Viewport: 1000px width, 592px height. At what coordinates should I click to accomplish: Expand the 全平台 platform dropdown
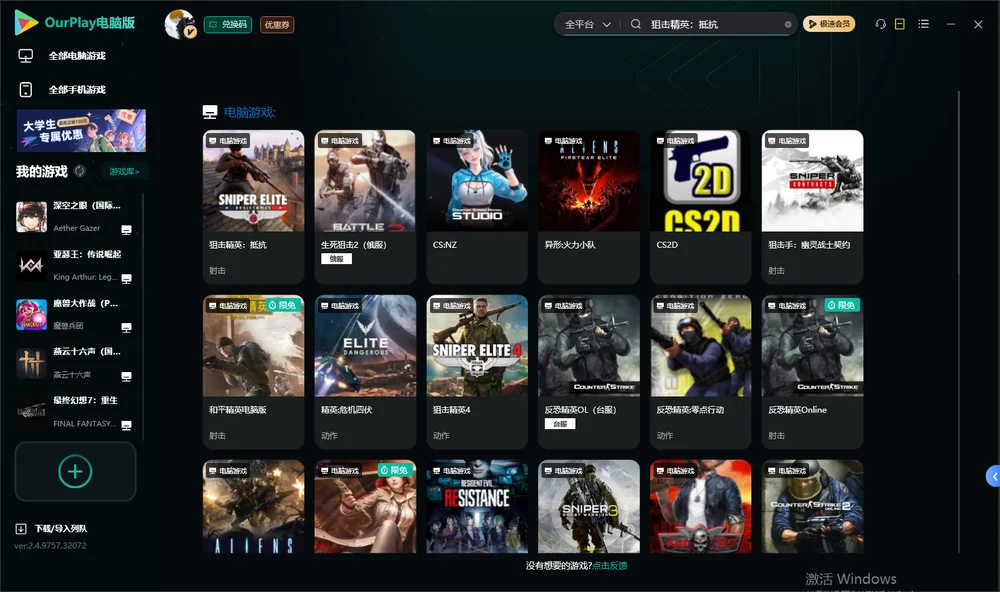click(x=587, y=24)
